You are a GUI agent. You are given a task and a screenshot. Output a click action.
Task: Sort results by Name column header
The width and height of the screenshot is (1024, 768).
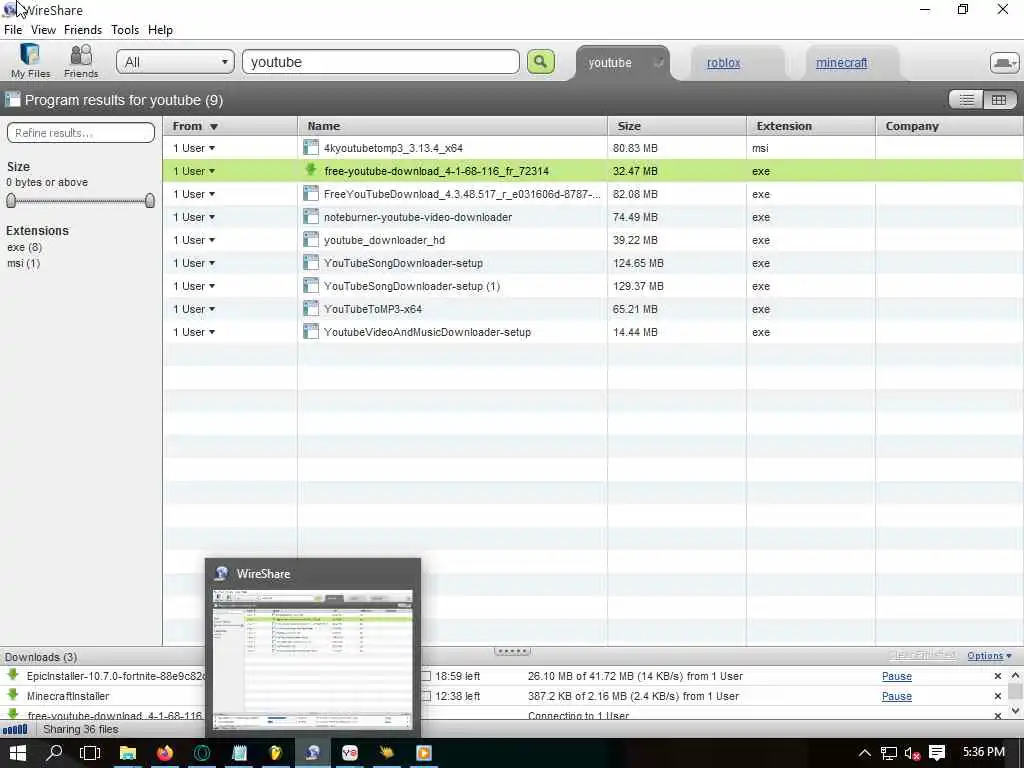(453, 126)
